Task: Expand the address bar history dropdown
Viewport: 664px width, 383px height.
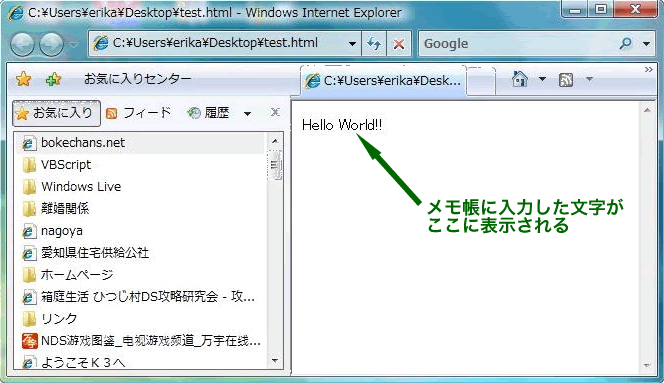Action: [x=352, y=44]
